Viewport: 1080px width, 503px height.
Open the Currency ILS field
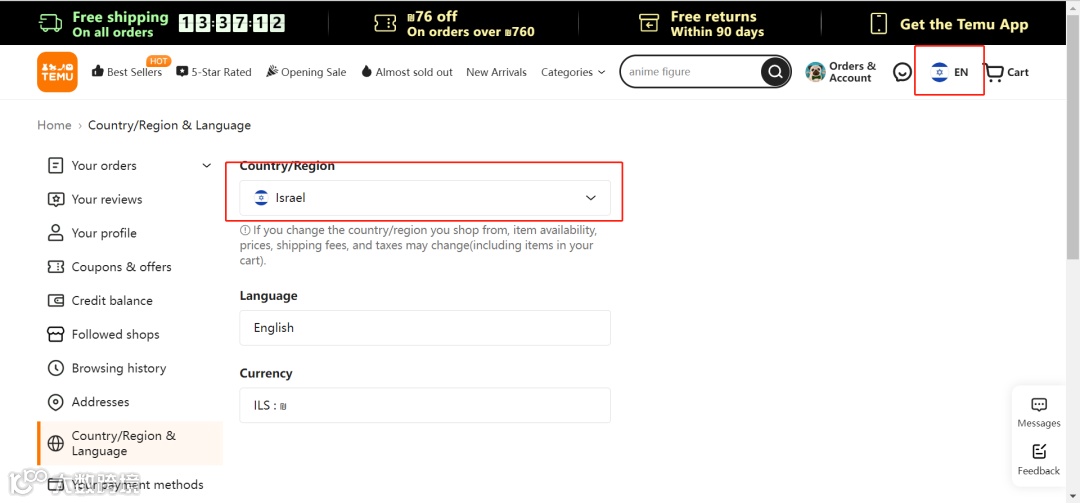425,405
